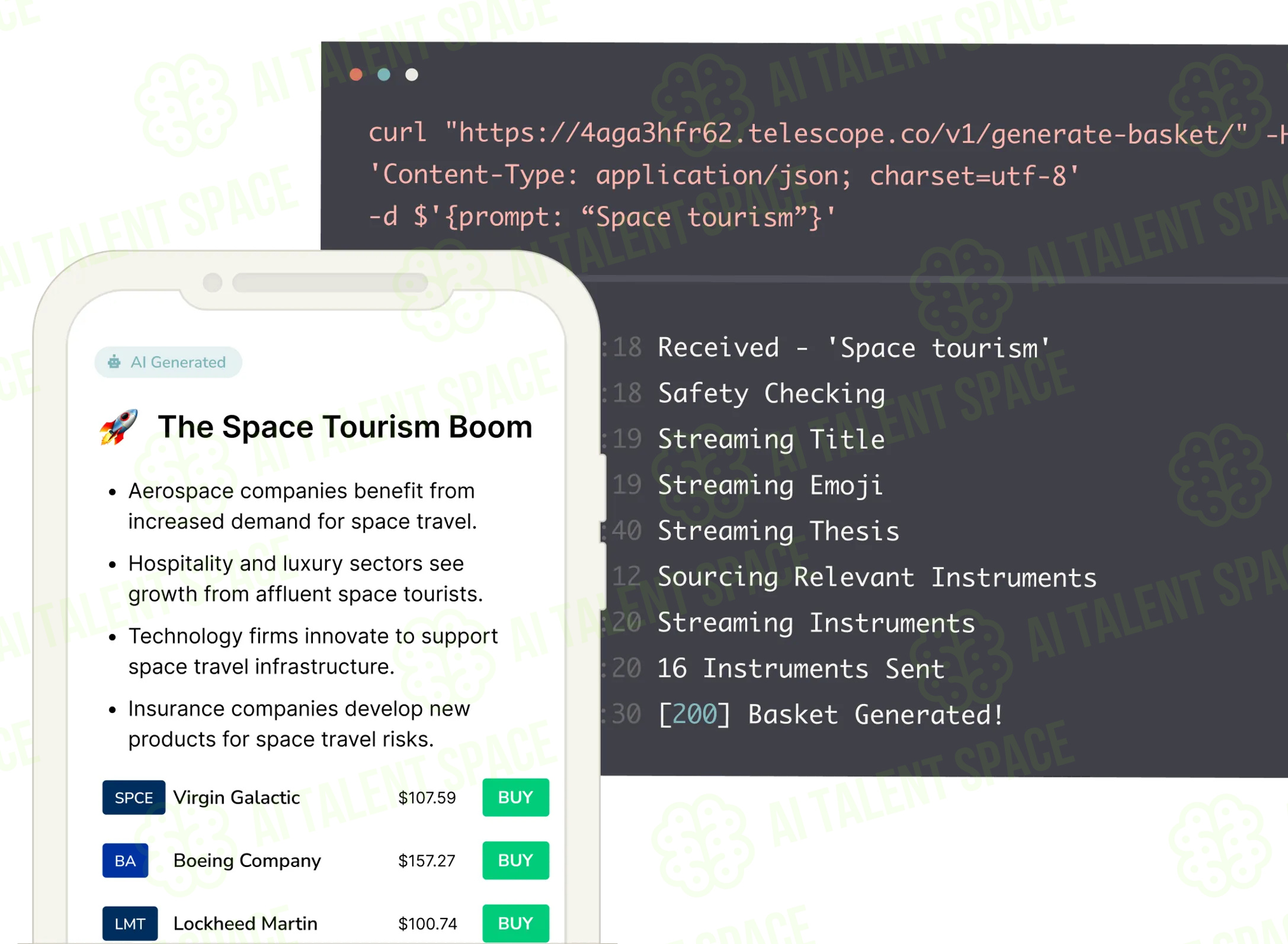Click the Streaming Title log line
1288x944 pixels.
coord(771,439)
